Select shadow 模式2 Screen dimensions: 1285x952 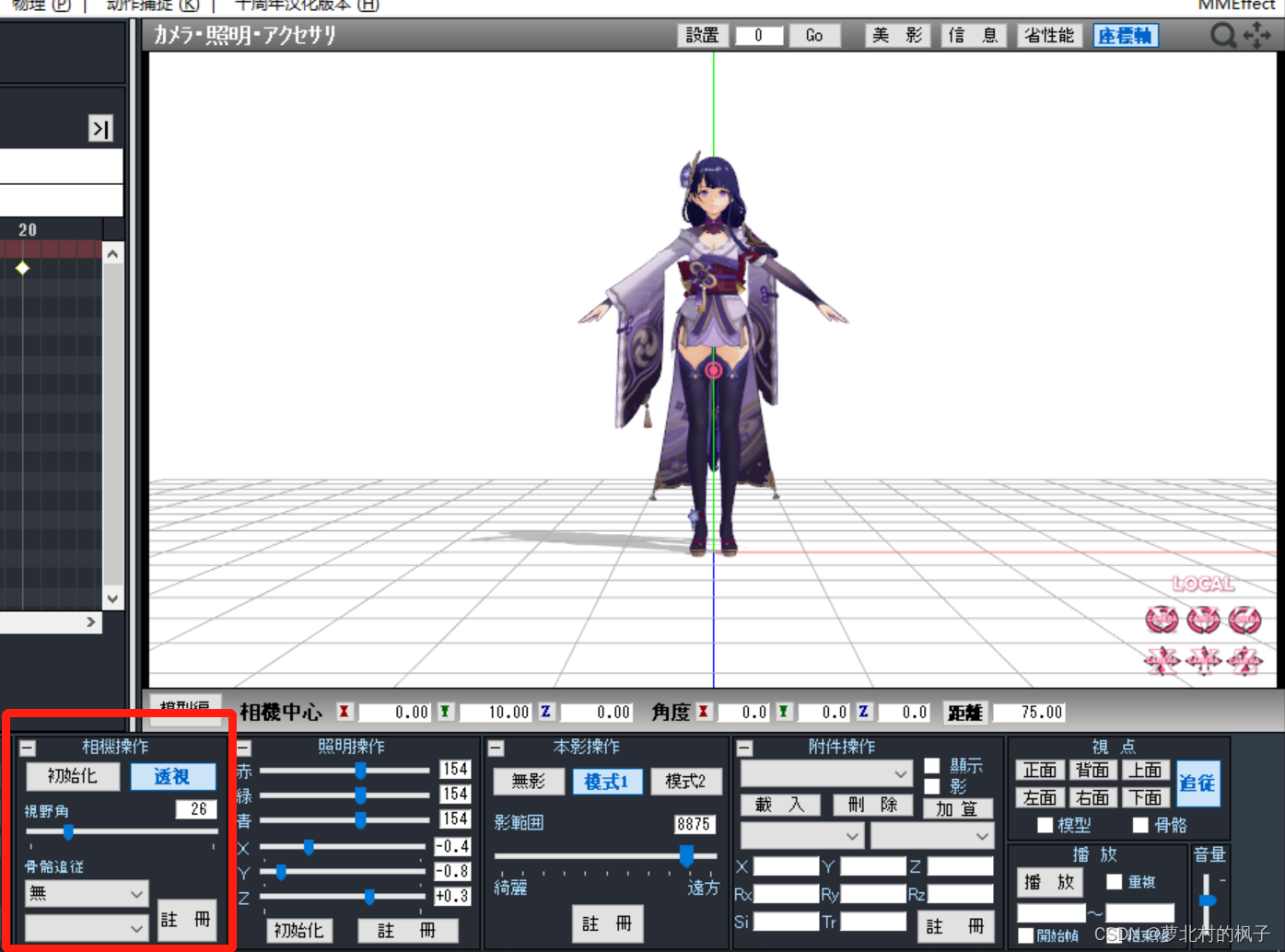point(685,782)
